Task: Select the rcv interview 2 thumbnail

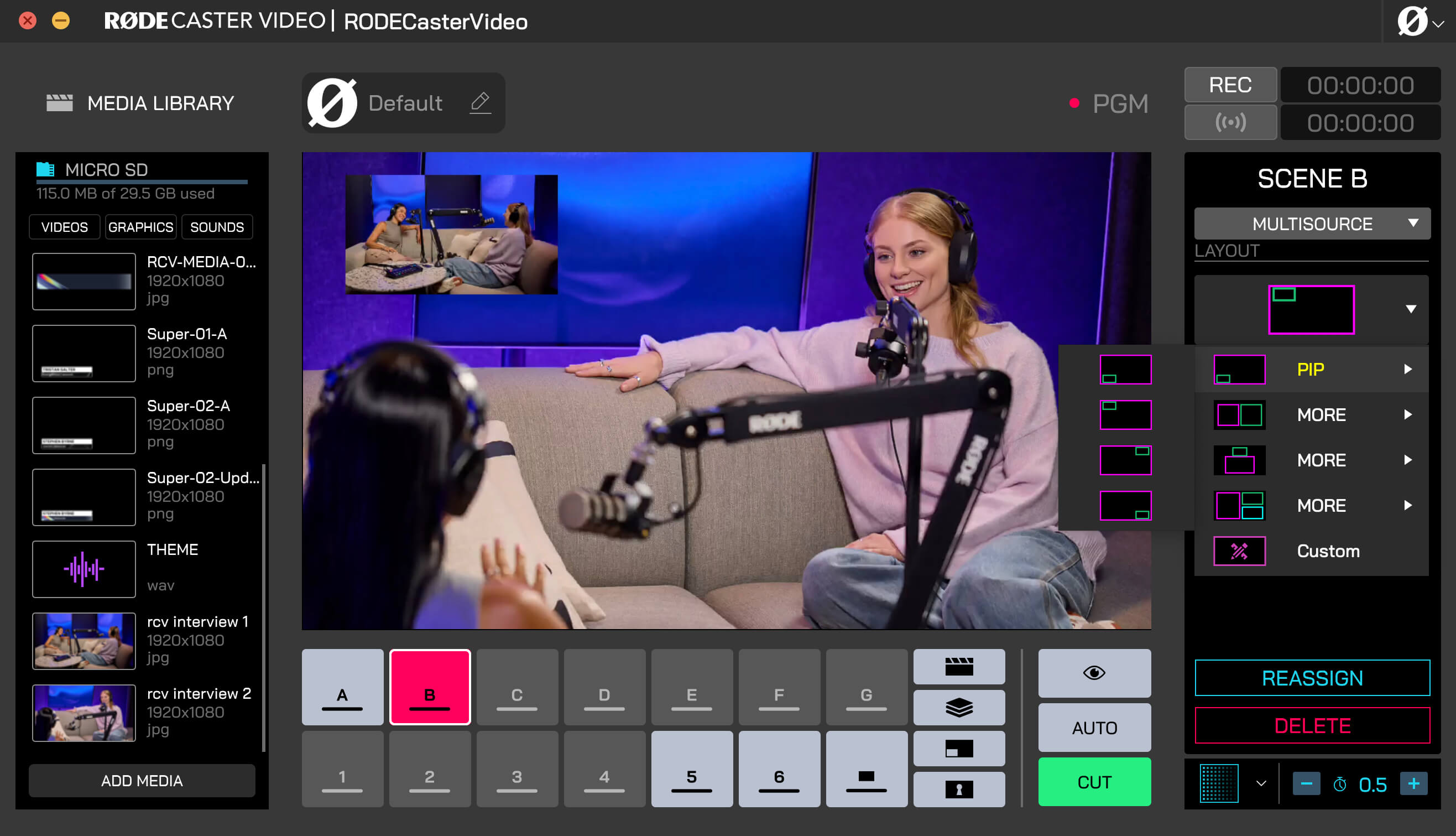Action: [84, 713]
